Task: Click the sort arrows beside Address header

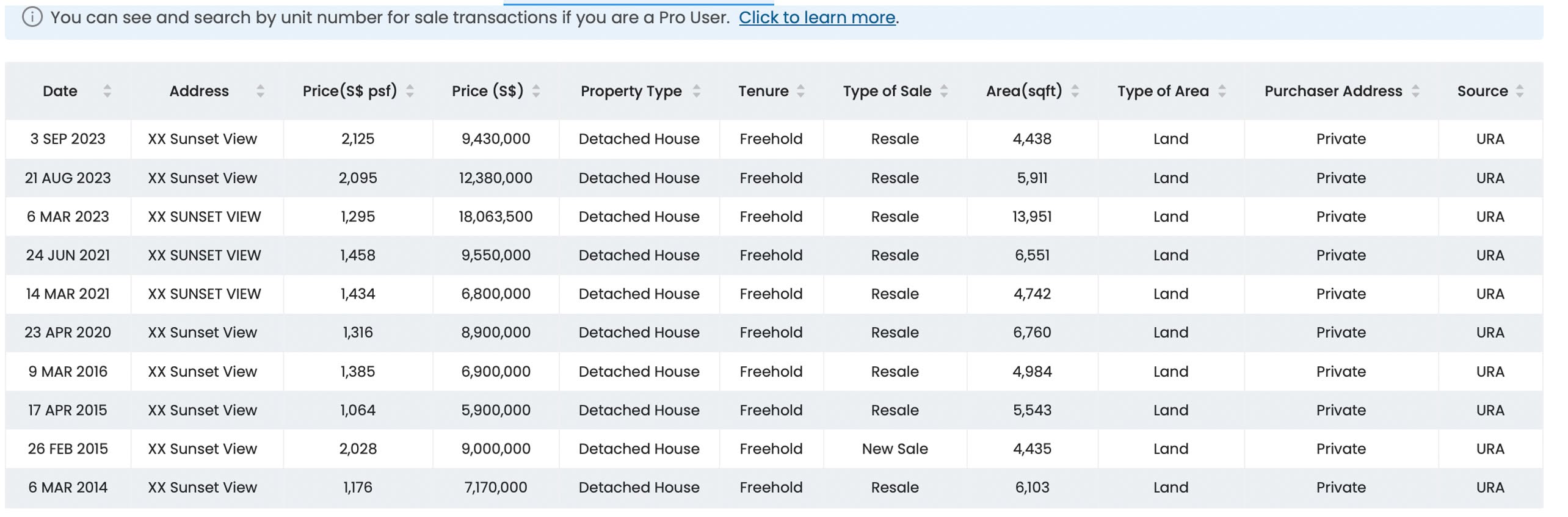Action: click(261, 92)
